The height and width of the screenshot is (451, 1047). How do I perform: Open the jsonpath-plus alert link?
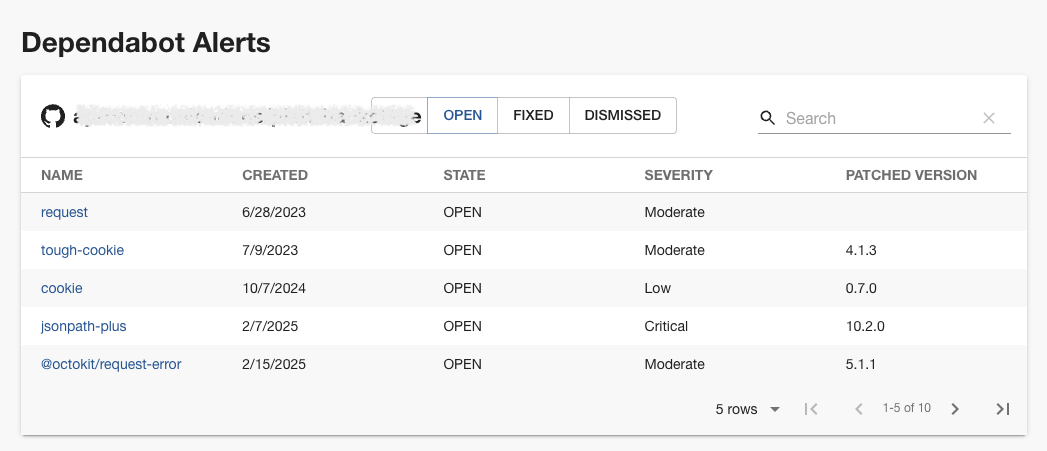point(83,326)
